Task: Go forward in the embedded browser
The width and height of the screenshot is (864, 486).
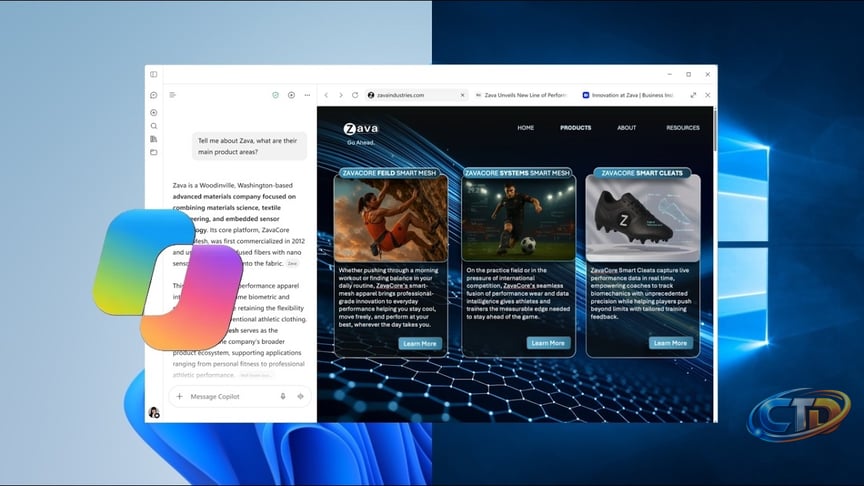Action: click(341, 95)
